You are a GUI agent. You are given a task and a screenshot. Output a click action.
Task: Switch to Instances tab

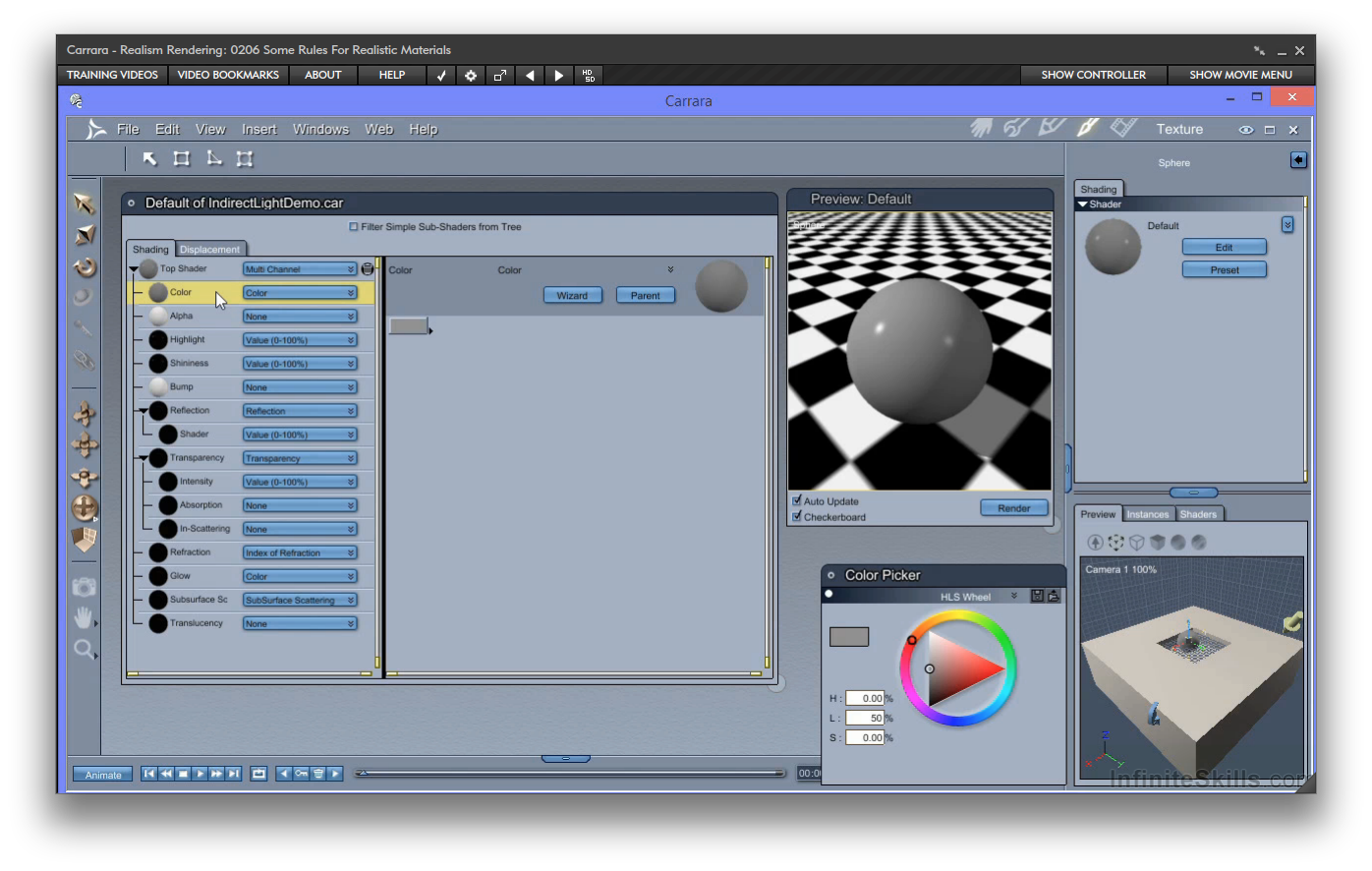[1148, 514]
